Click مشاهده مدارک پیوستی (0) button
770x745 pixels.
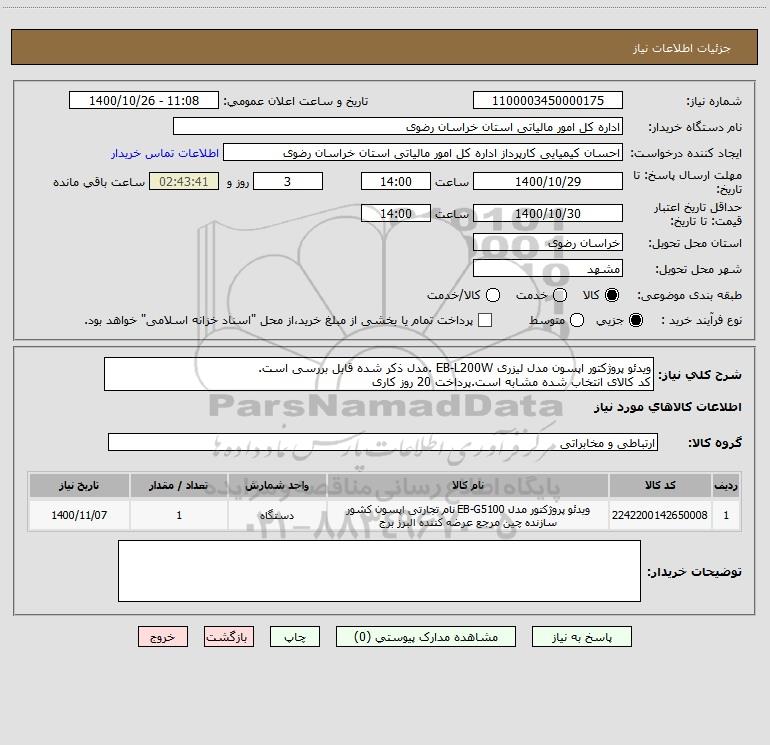pyautogui.click(x=426, y=636)
